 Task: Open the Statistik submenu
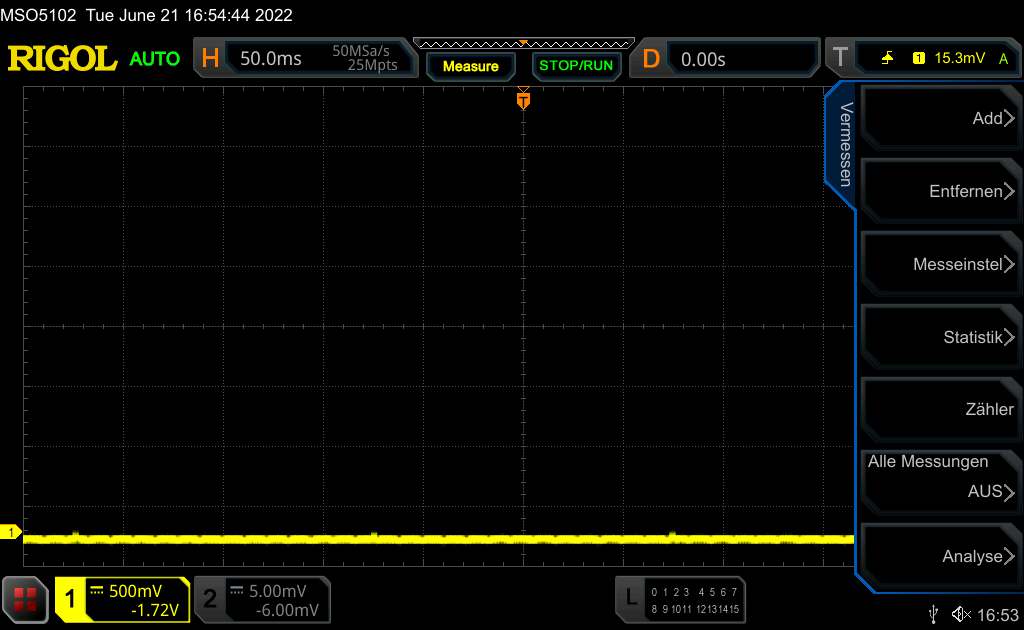pos(938,337)
